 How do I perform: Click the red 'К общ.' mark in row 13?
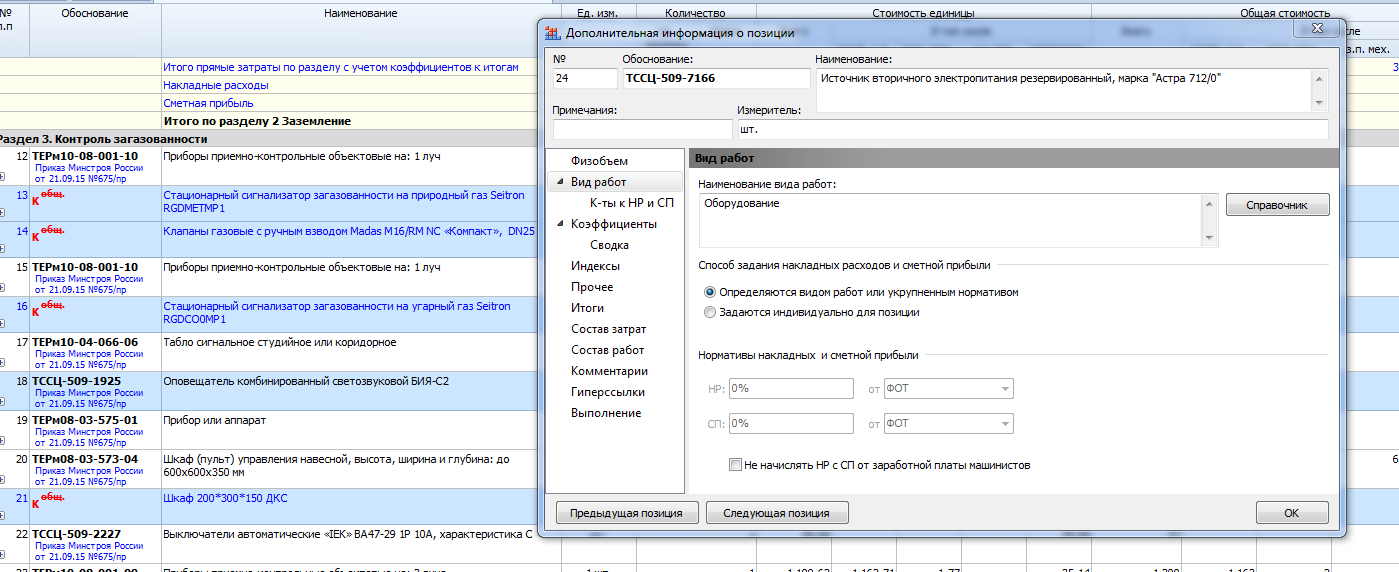tap(48, 199)
